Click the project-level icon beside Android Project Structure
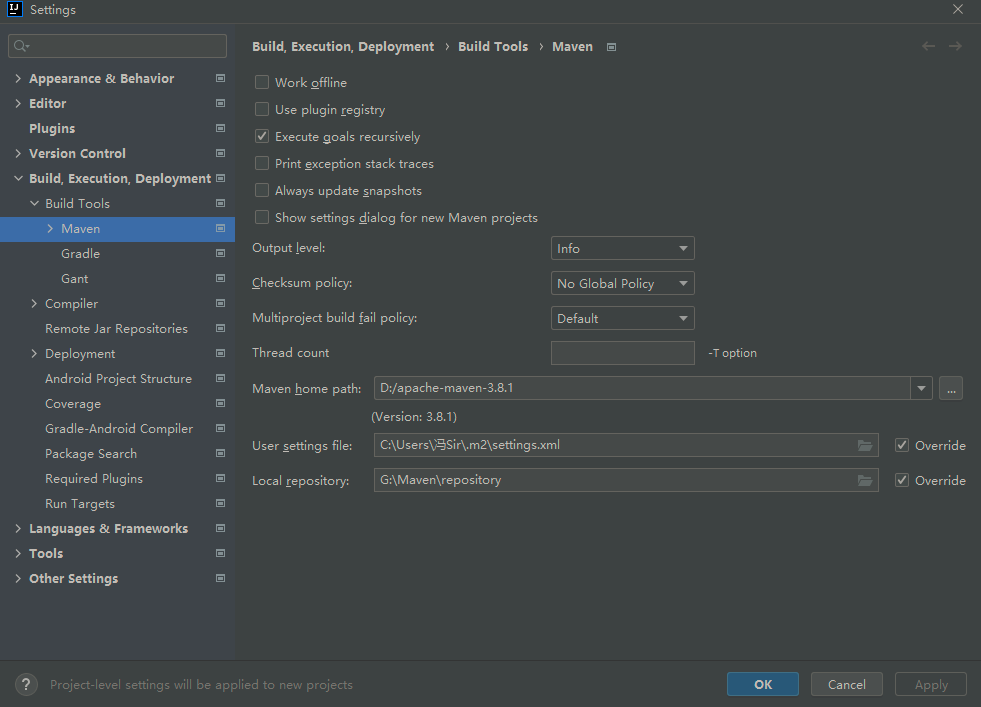981x707 pixels. [x=220, y=379]
